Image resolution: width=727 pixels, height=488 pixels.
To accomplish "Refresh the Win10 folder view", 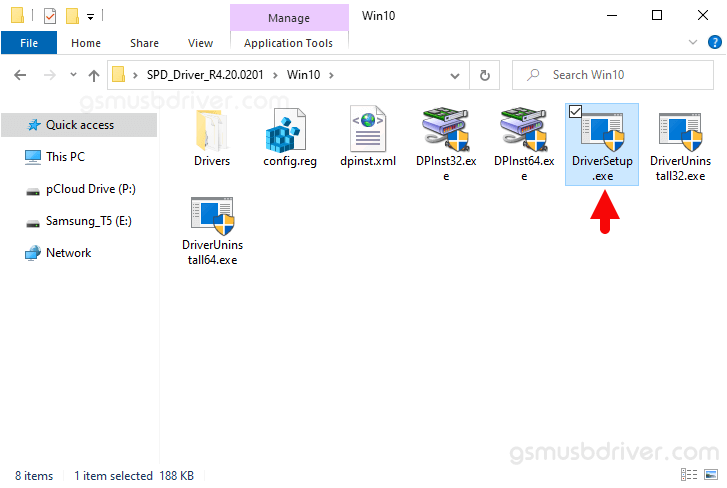I will pyautogui.click(x=485, y=75).
